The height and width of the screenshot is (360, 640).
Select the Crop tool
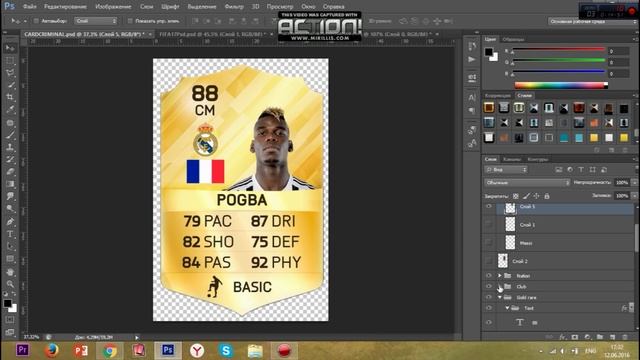coord(10,98)
